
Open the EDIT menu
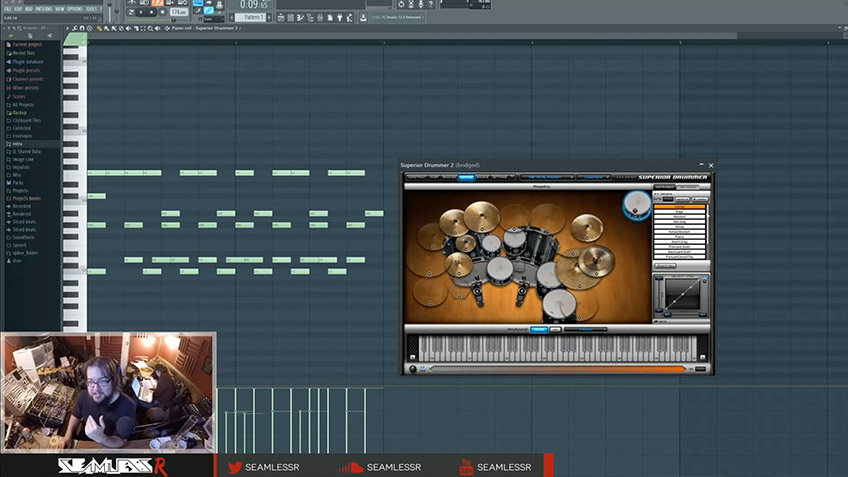18,9
